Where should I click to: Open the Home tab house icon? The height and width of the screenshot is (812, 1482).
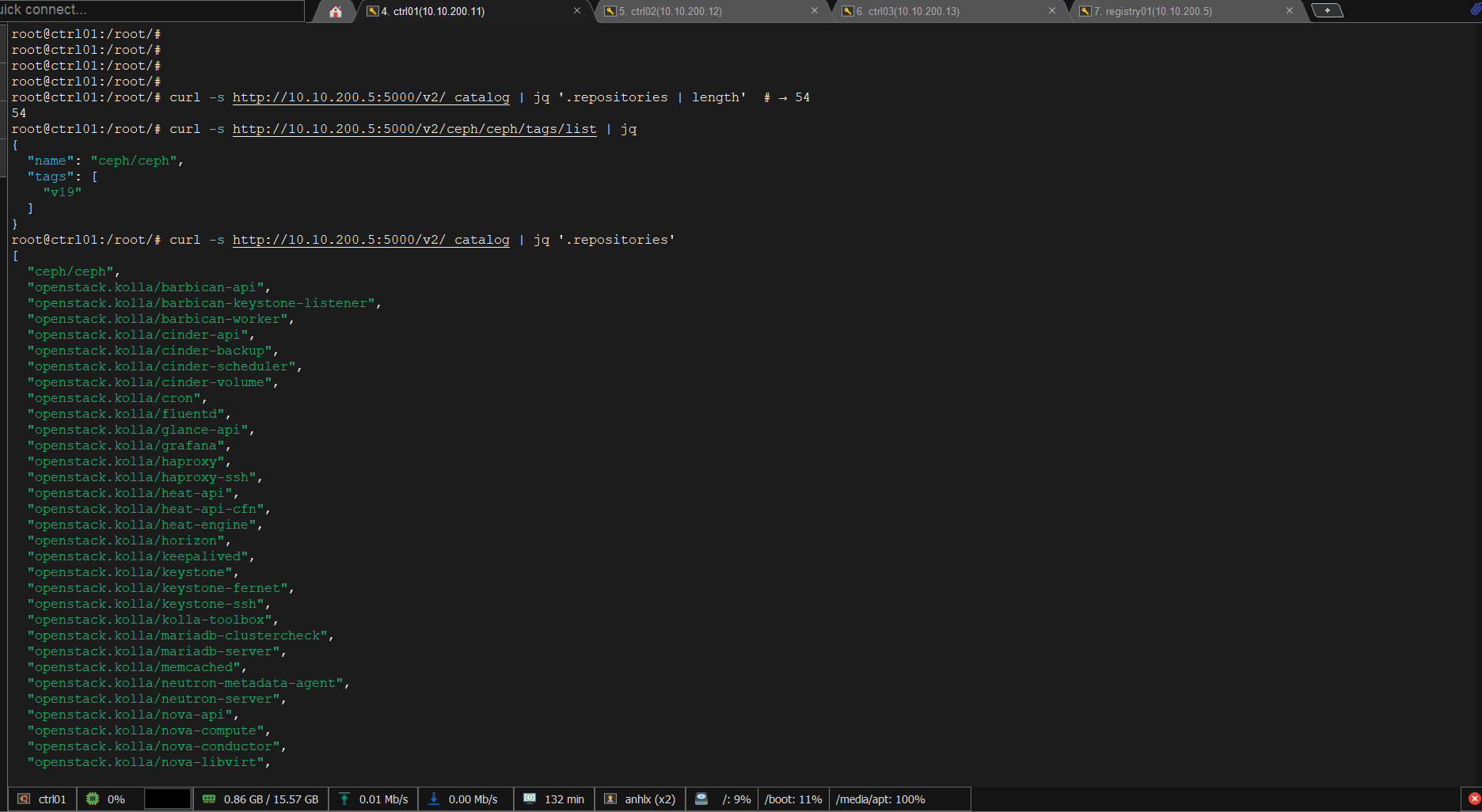pos(336,11)
